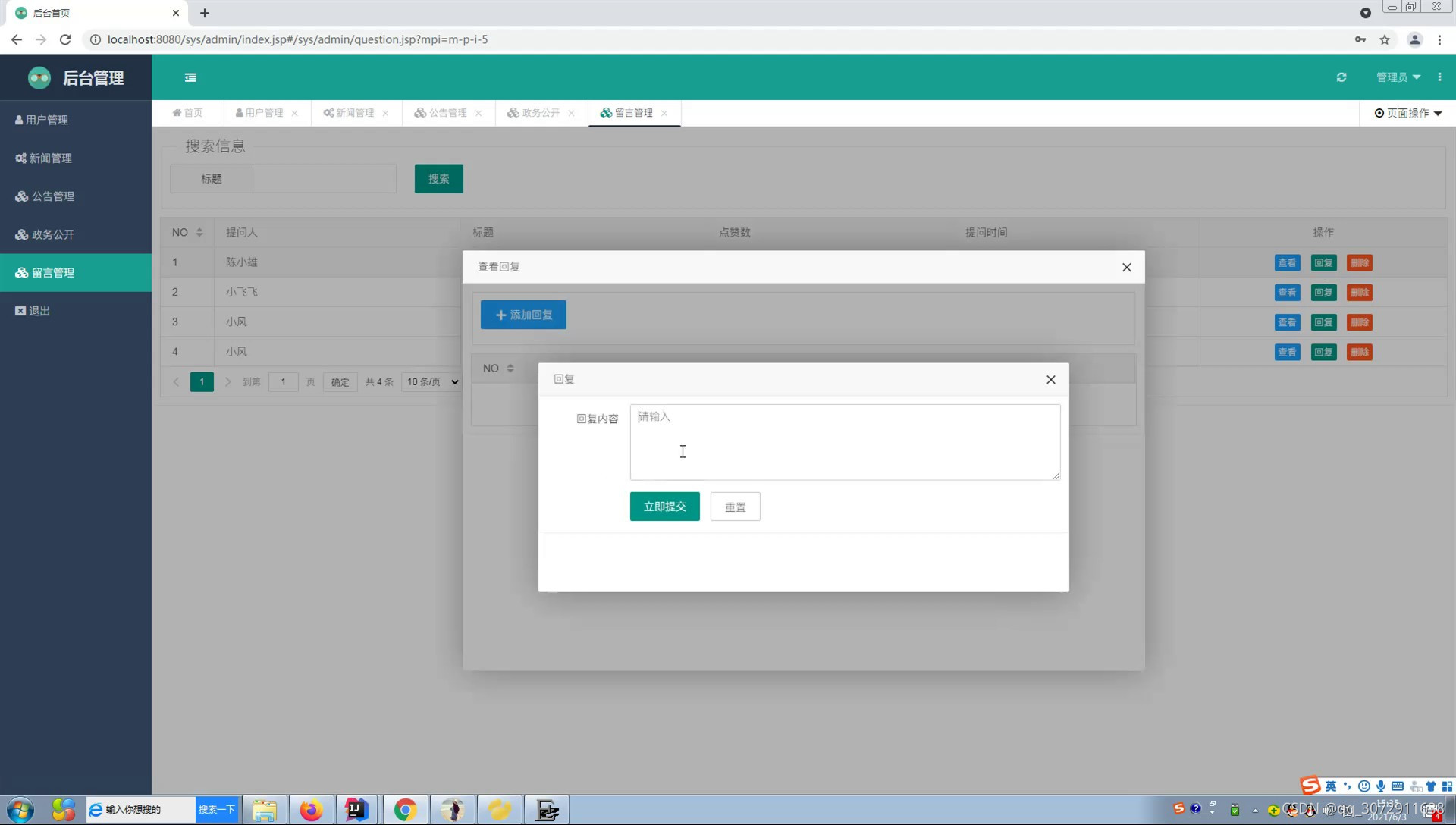Open the saved passwords key icon
1456x825 pixels.
point(1360,39)
